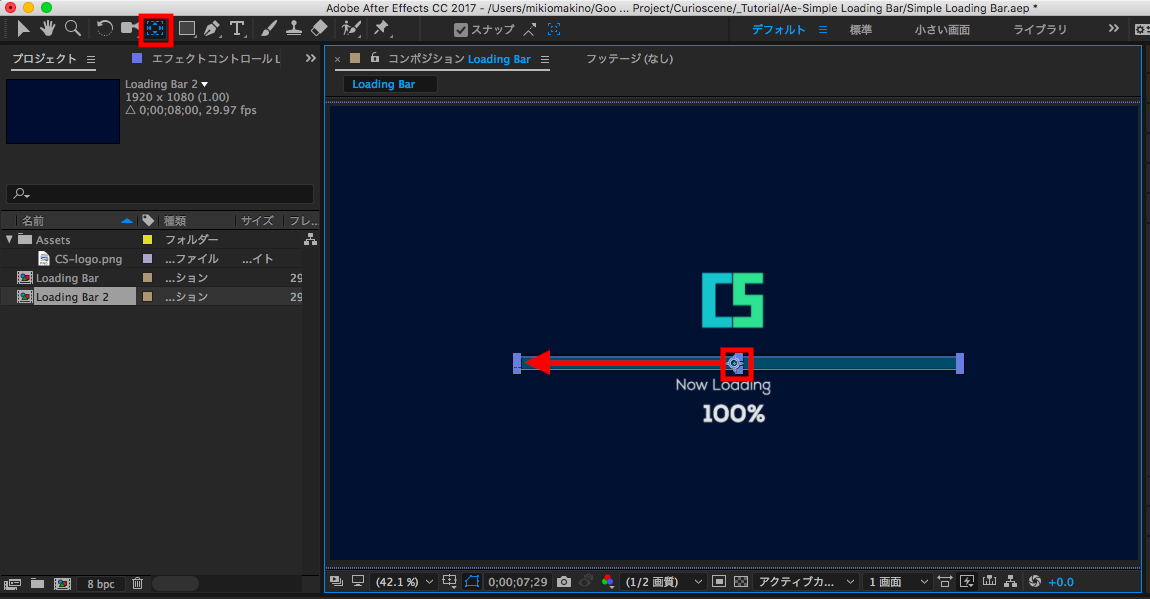Click the 8 bpc color depth button
Image resolution: width=1150 pixels, height=599 pixels.
(100, 583)
